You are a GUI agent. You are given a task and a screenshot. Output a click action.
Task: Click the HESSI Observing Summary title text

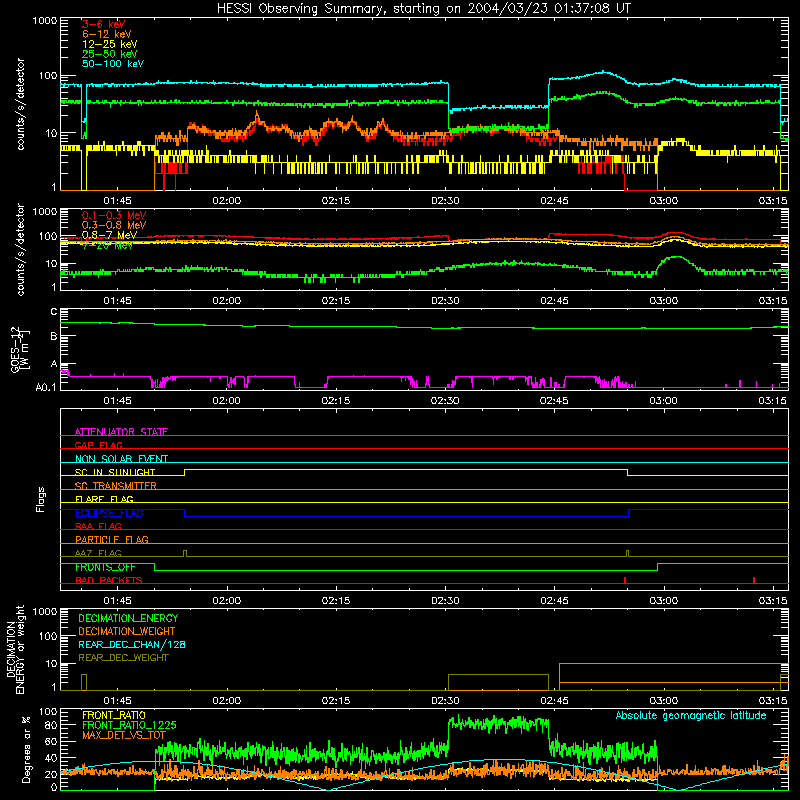[424, 9]
